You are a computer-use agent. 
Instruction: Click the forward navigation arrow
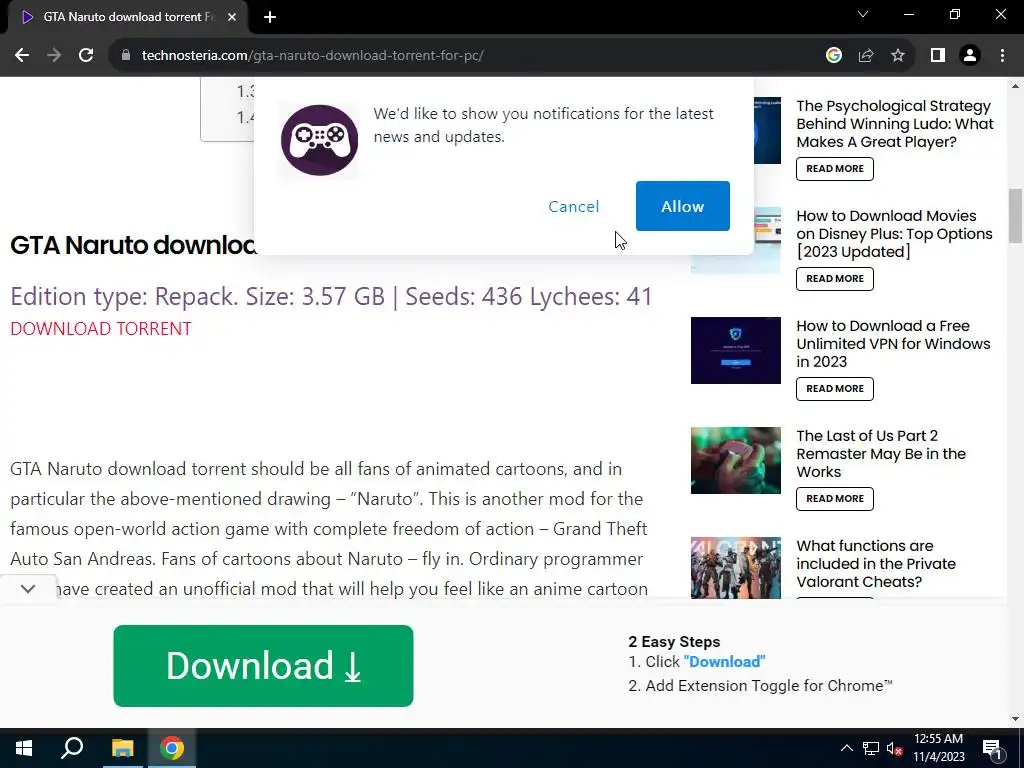coord(54,56)
